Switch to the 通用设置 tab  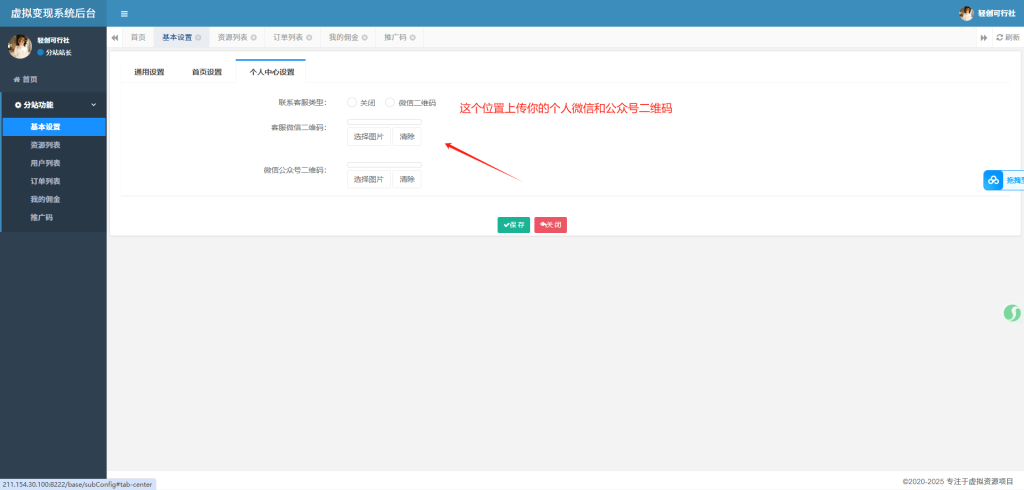pyautogui.click(x=149, y=72)
